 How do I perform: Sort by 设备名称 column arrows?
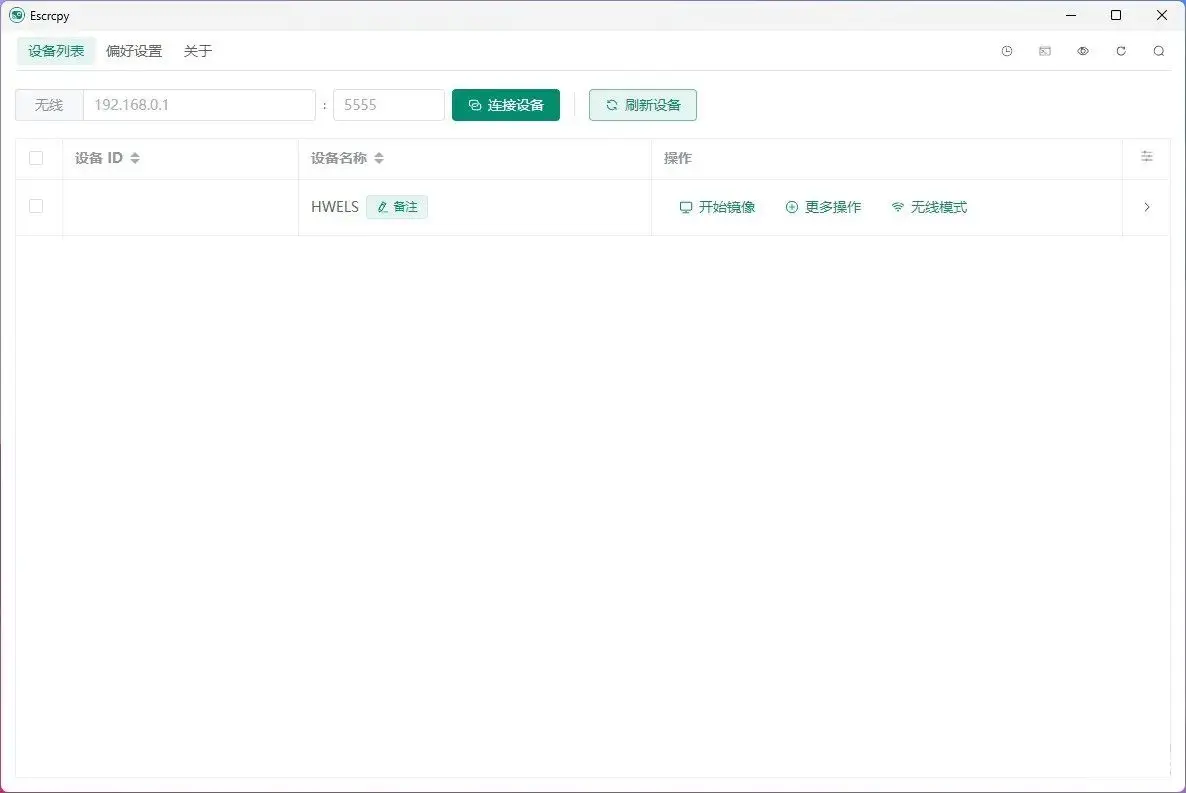(379, 158)
